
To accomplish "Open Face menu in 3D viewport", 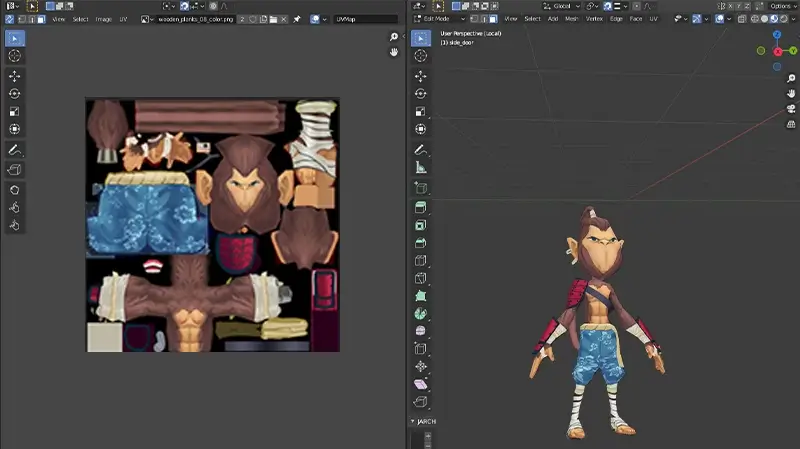I will (x=636, y=19).
